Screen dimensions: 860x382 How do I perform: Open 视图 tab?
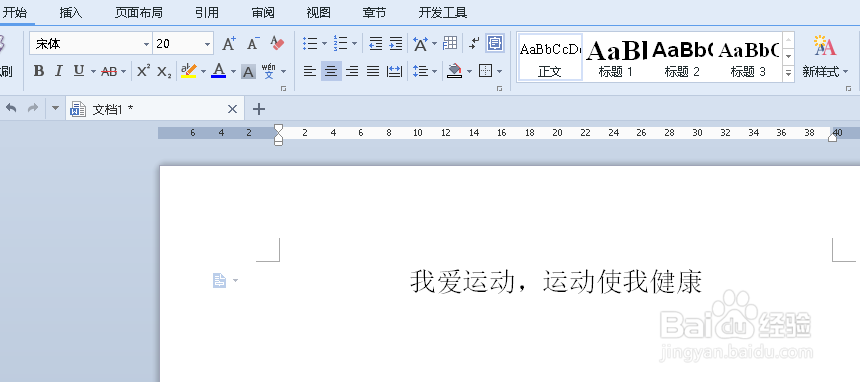click(x=319, y=13)
